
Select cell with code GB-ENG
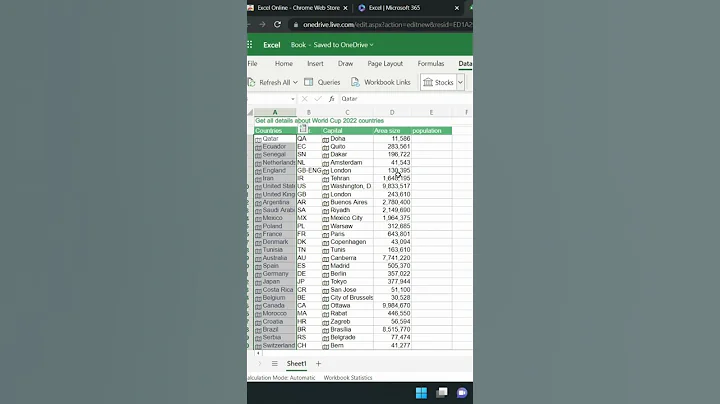[x=309, y=170]
